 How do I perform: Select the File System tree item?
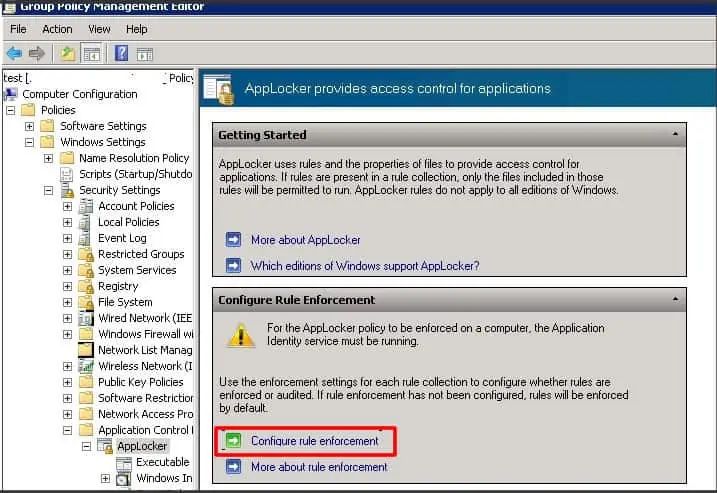pyautogui.click(x=125, y=302)
